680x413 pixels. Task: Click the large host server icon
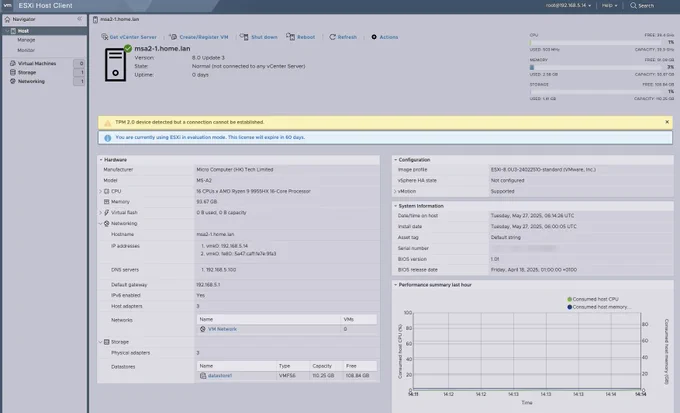115,65
